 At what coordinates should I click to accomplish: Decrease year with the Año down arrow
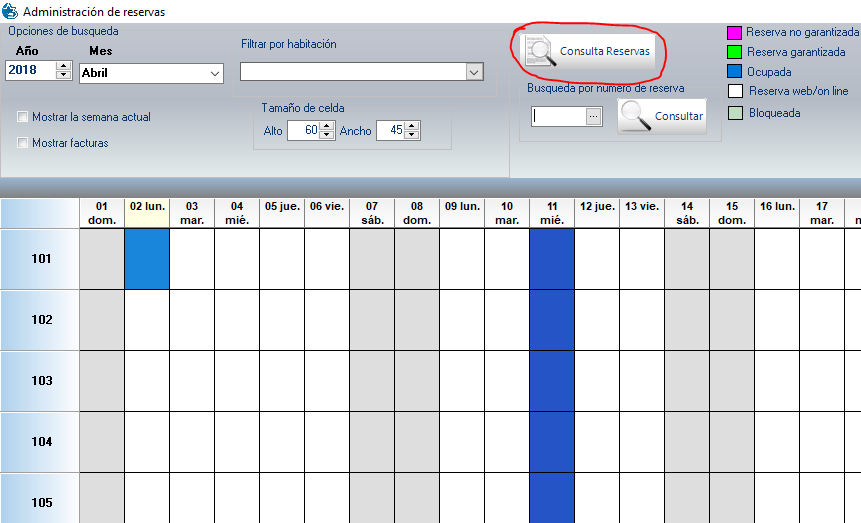click(64, 77)
